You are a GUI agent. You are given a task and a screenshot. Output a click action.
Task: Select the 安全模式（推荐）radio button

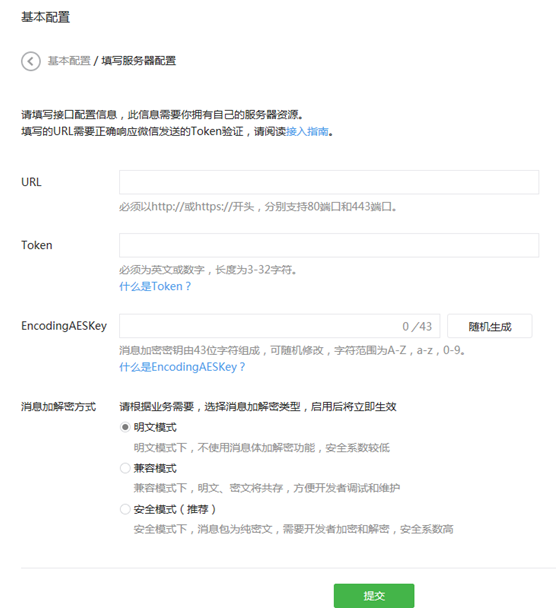[125, 509]
